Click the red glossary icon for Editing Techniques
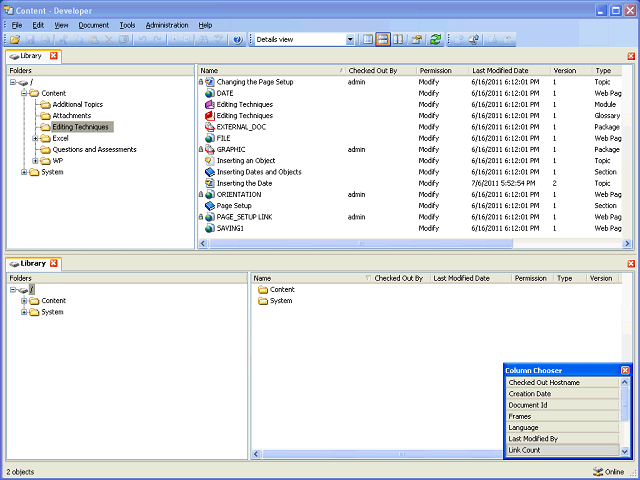Image resolution: width=640 pixels, height=480 pixels. point(209,116)
